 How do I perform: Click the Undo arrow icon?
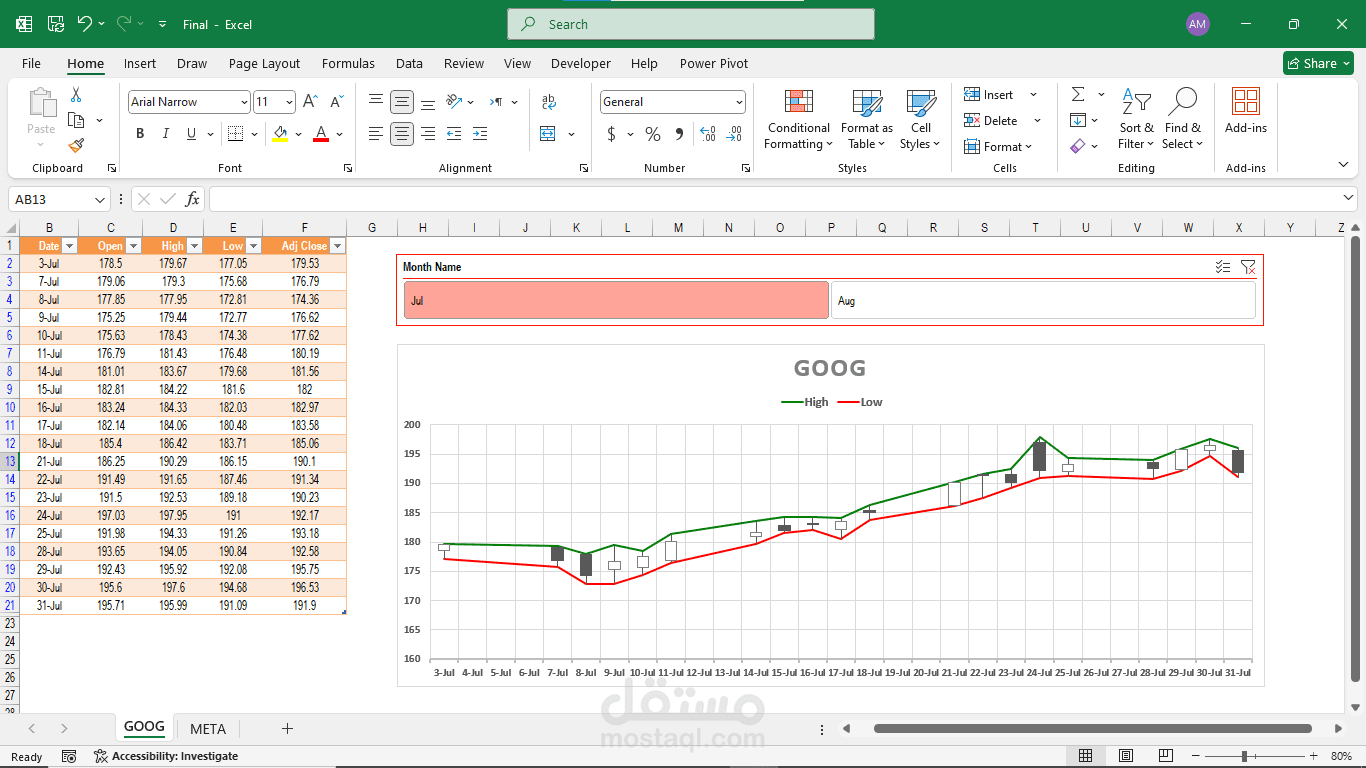coord(85,24)
